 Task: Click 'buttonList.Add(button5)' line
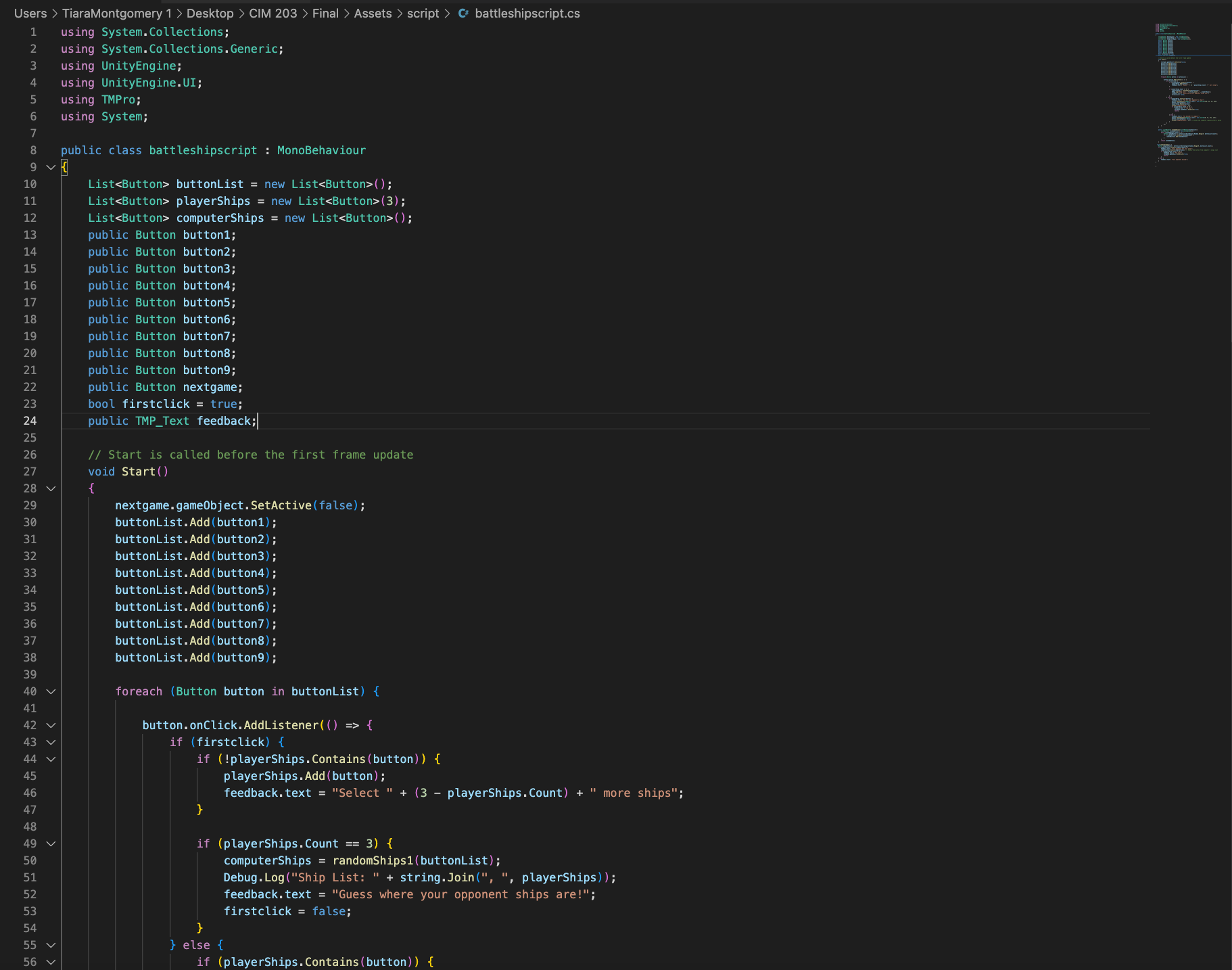196,590
